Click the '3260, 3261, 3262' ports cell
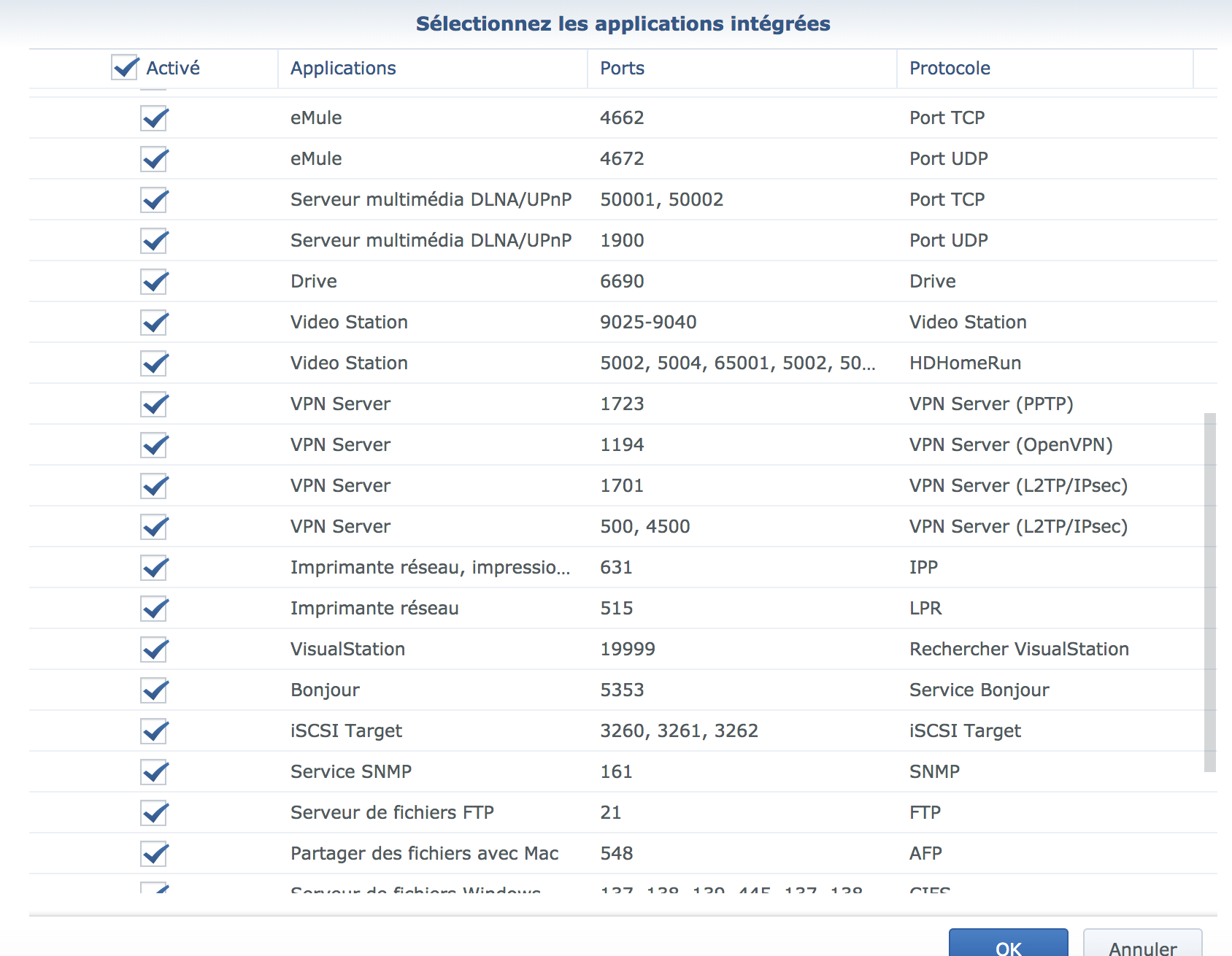1232x956 pixels. pos(679,731)
